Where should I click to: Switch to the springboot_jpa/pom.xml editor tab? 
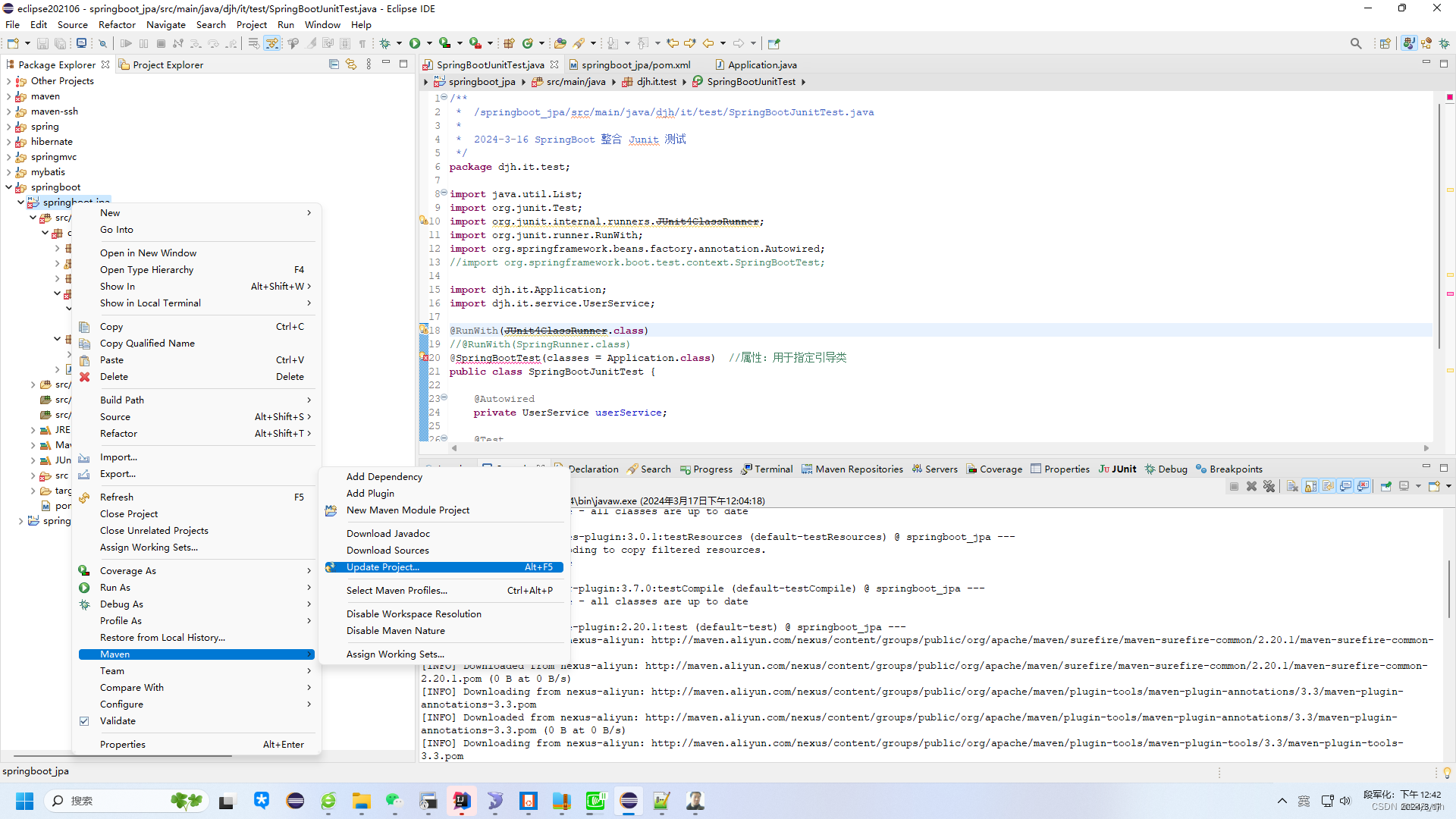pos(635,64)
